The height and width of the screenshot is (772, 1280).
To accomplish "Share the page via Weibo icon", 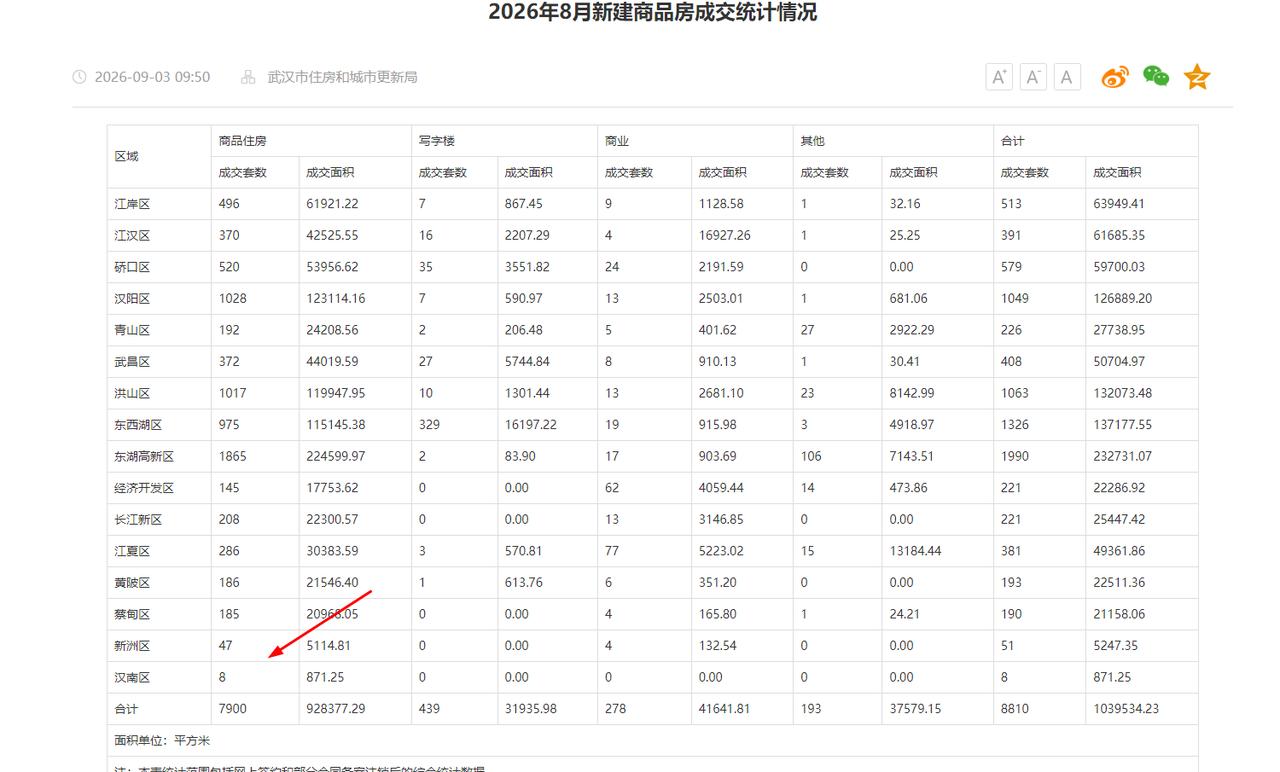I will point(1115,77).
